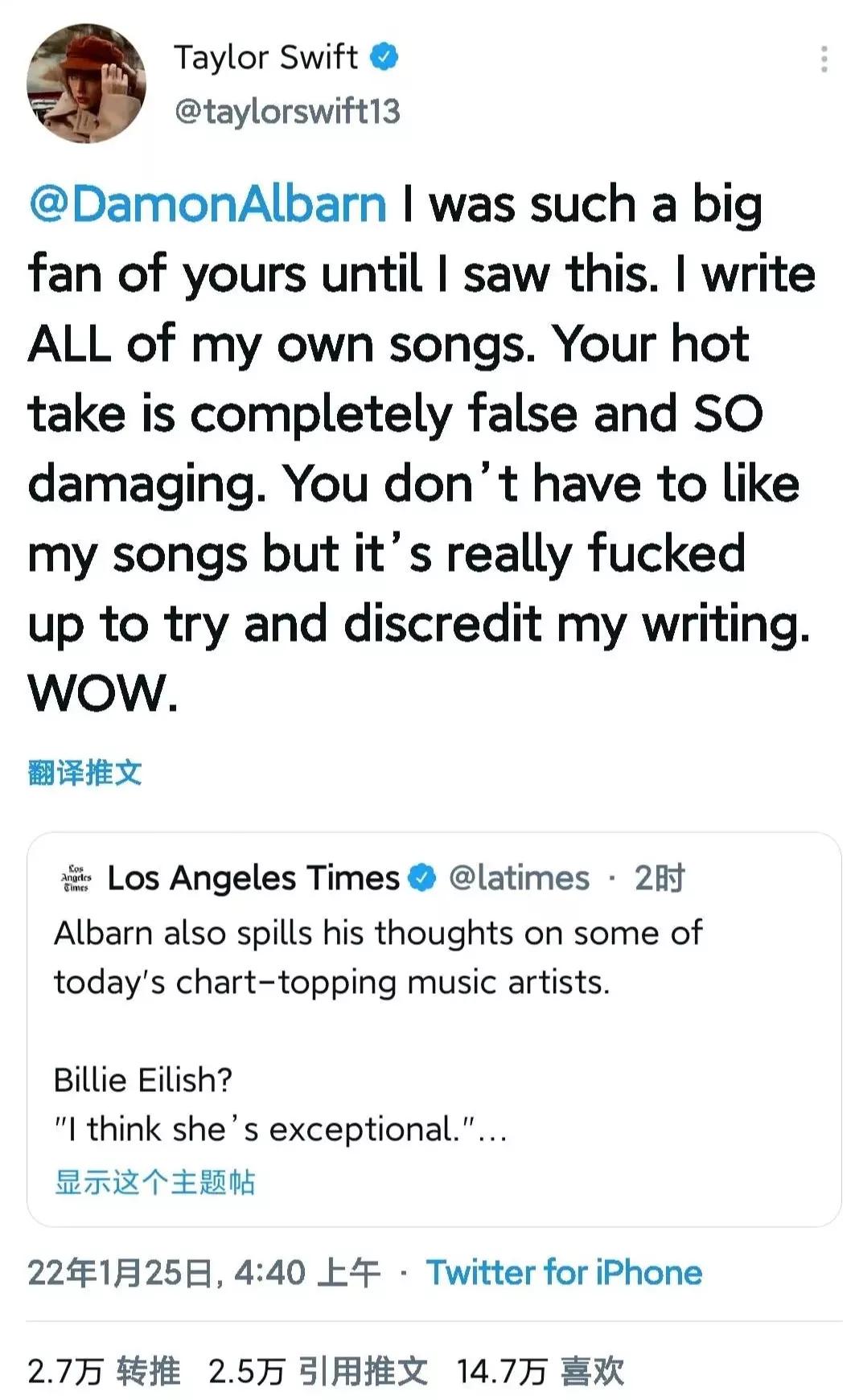Open the @DamonAlbarn mention
This screenshot has height=1400, width=855.
208,204
